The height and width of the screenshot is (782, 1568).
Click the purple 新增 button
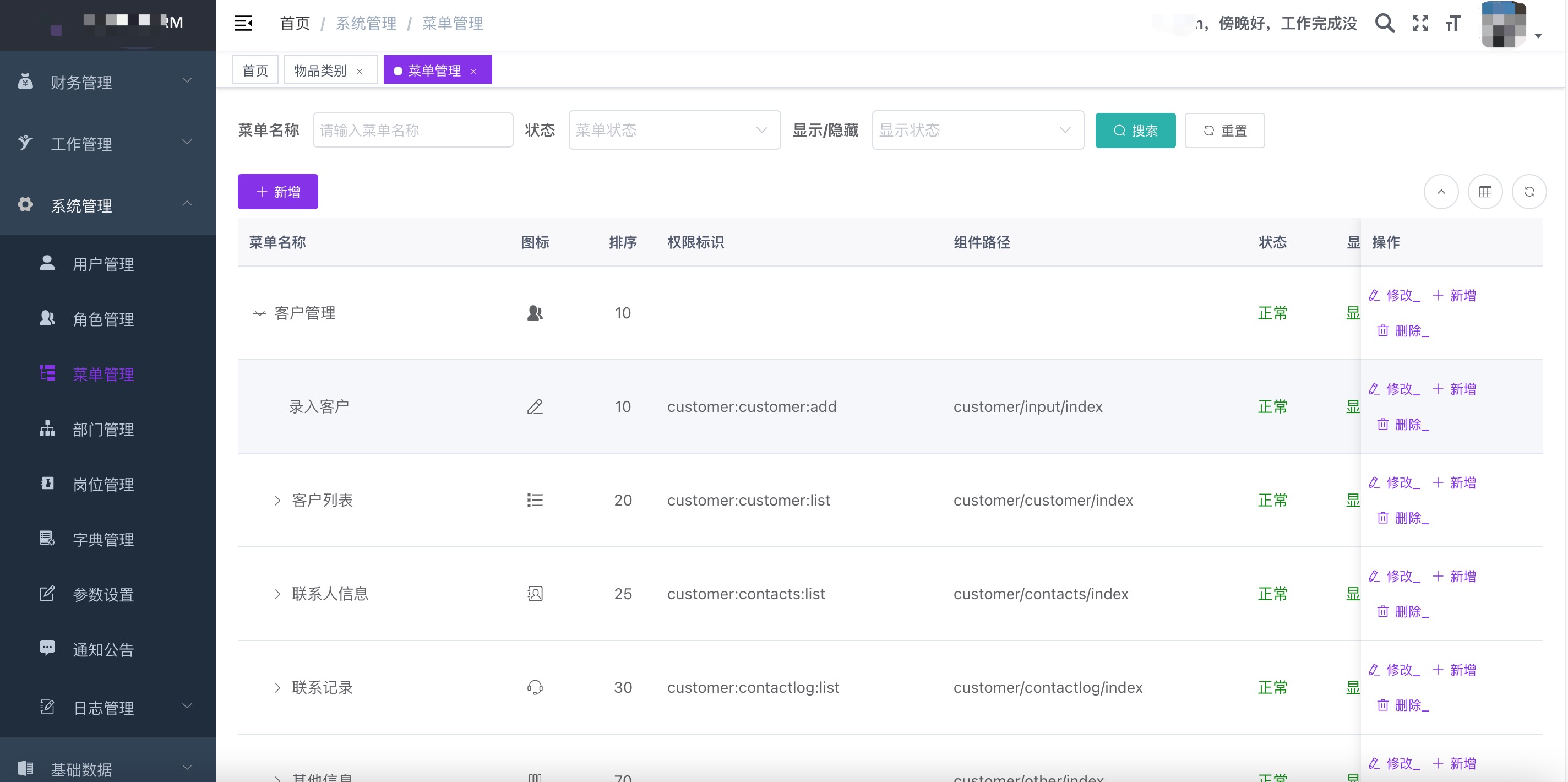coord(277,192)
